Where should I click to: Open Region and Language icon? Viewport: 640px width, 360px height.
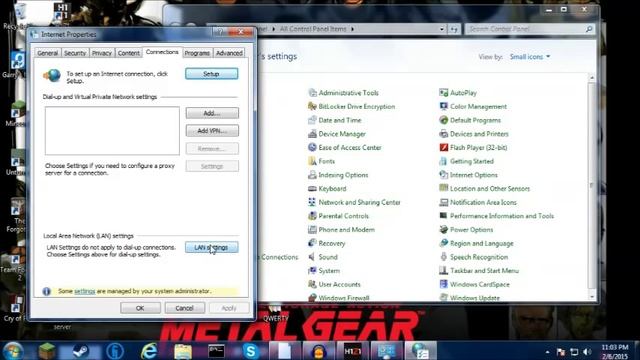444,243
